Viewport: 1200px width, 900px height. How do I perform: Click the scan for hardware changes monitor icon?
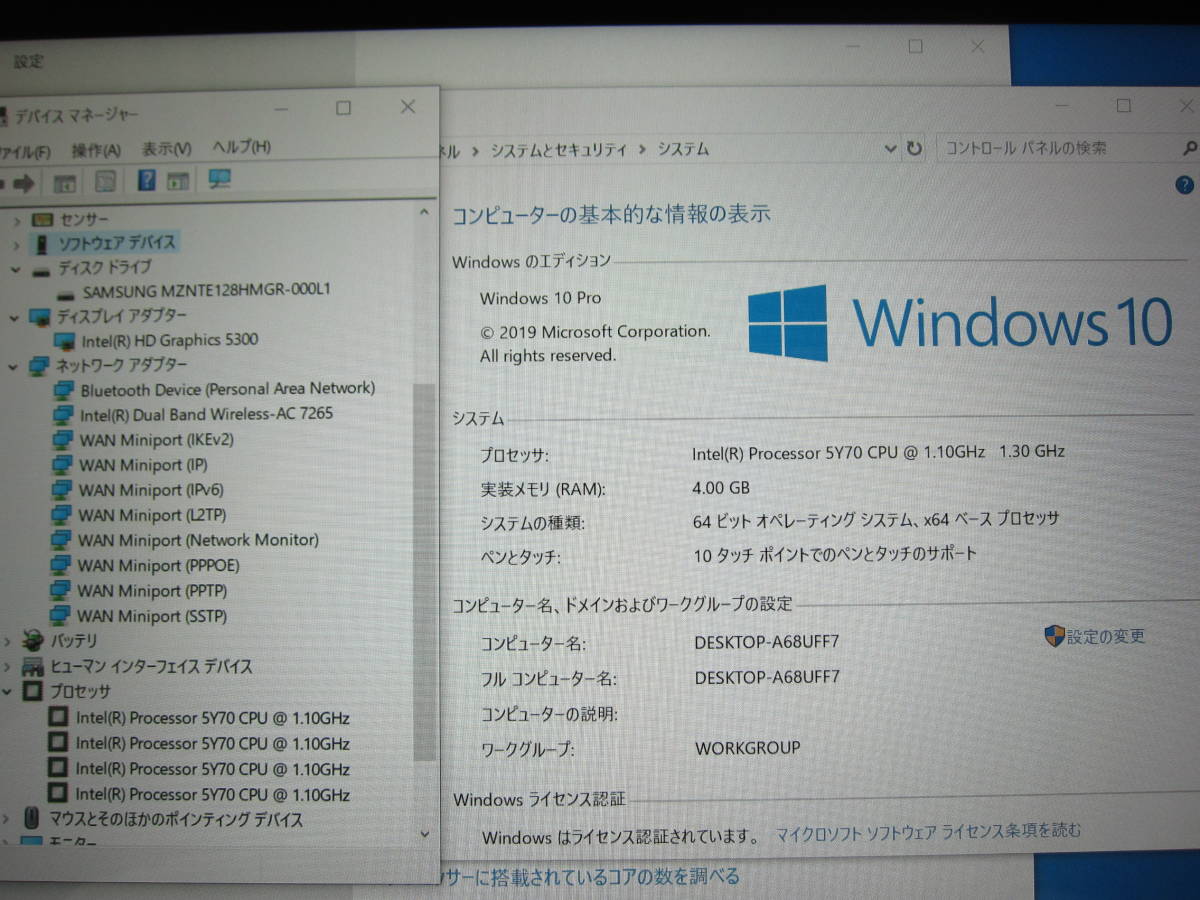[x=219, y=179]
